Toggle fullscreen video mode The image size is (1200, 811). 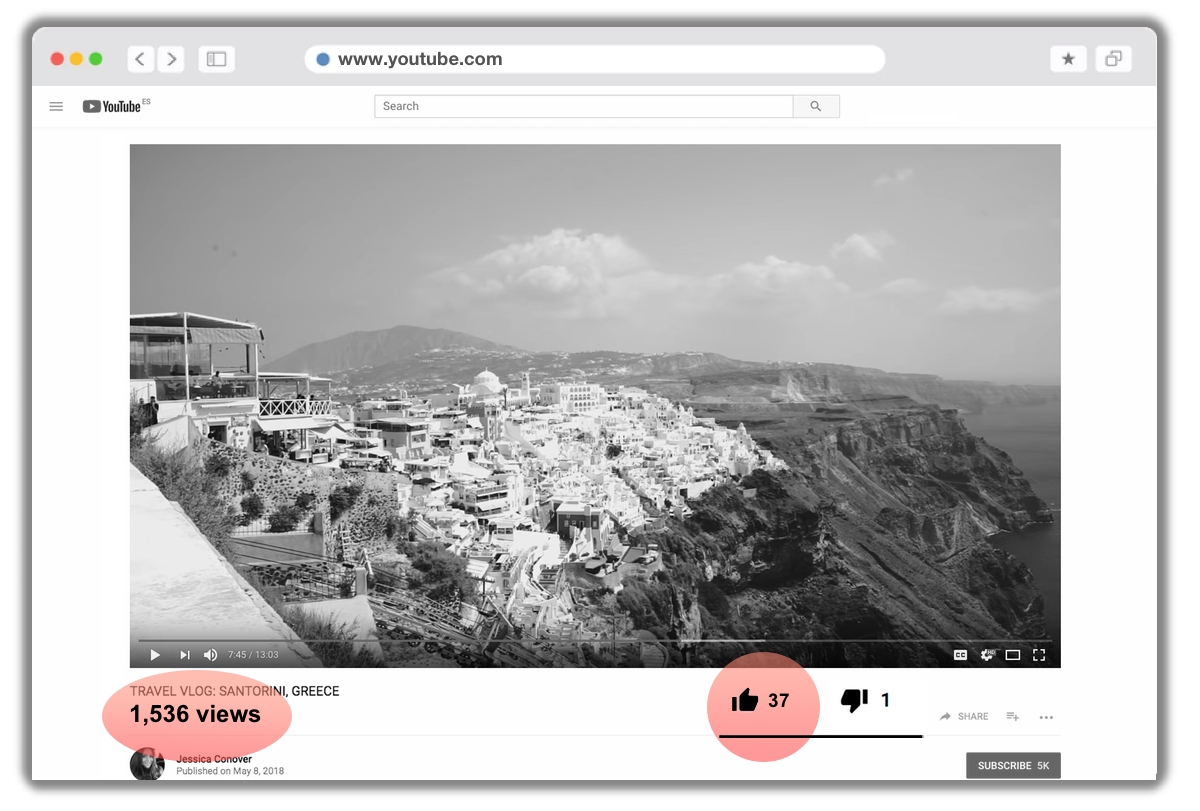pos(1039,655)
